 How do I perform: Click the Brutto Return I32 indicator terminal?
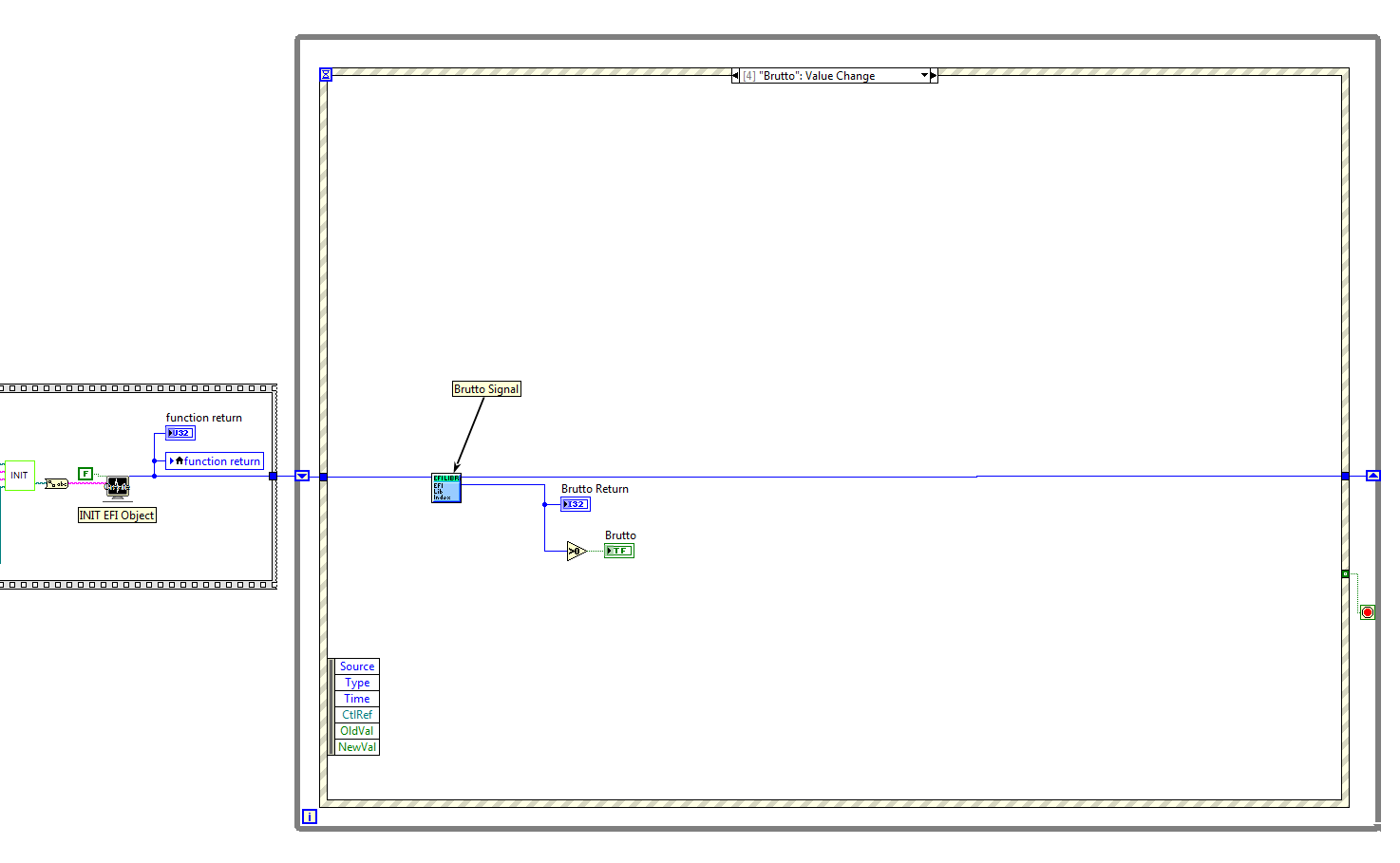576,504
